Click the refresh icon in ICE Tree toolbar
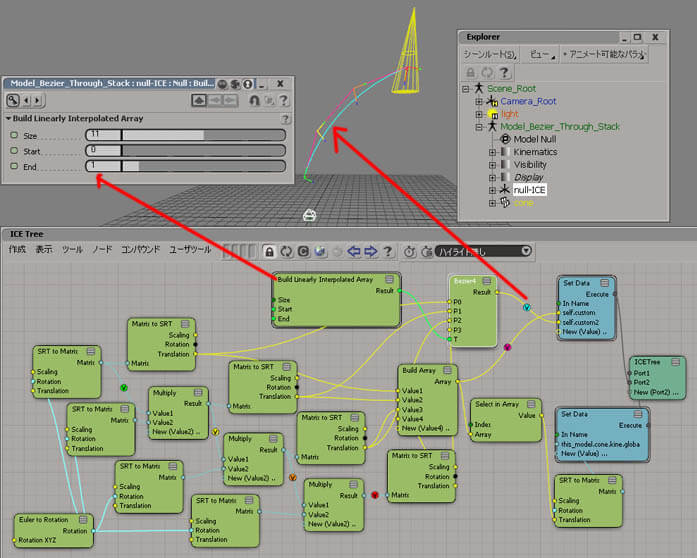 [286, 251]
